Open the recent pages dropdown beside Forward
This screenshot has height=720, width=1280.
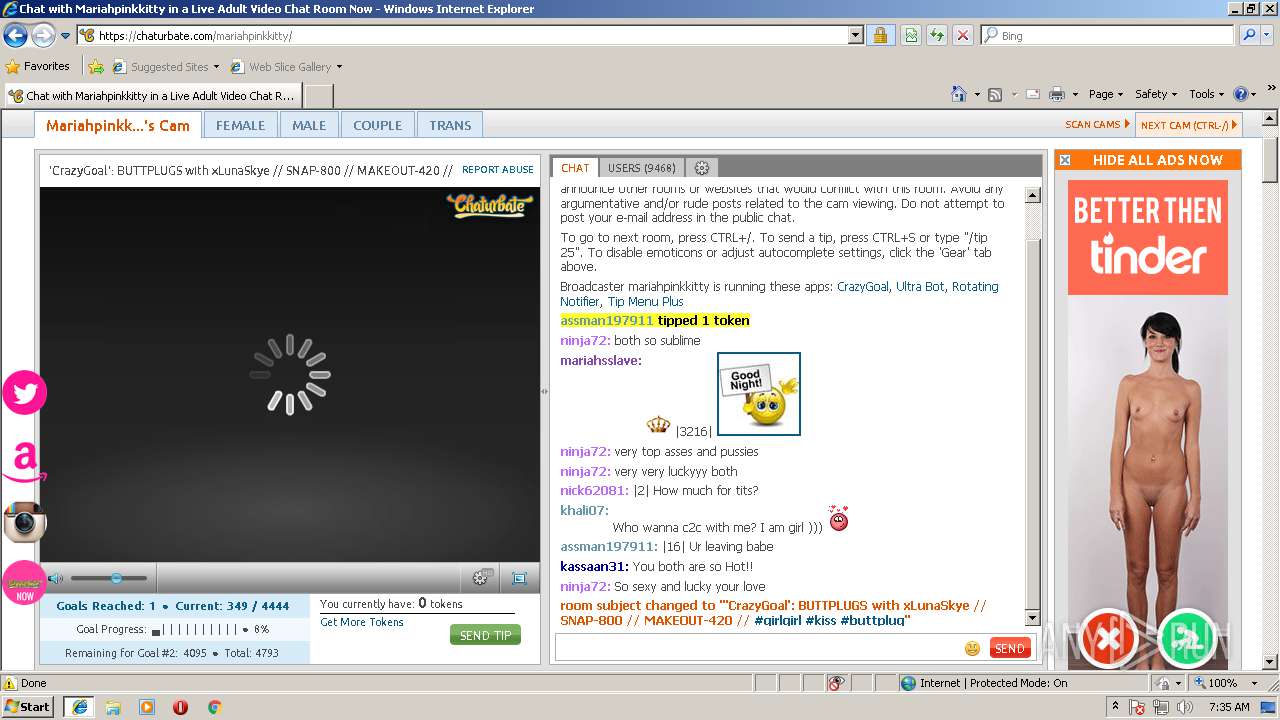pyautogui.click(x=65, y=36)
